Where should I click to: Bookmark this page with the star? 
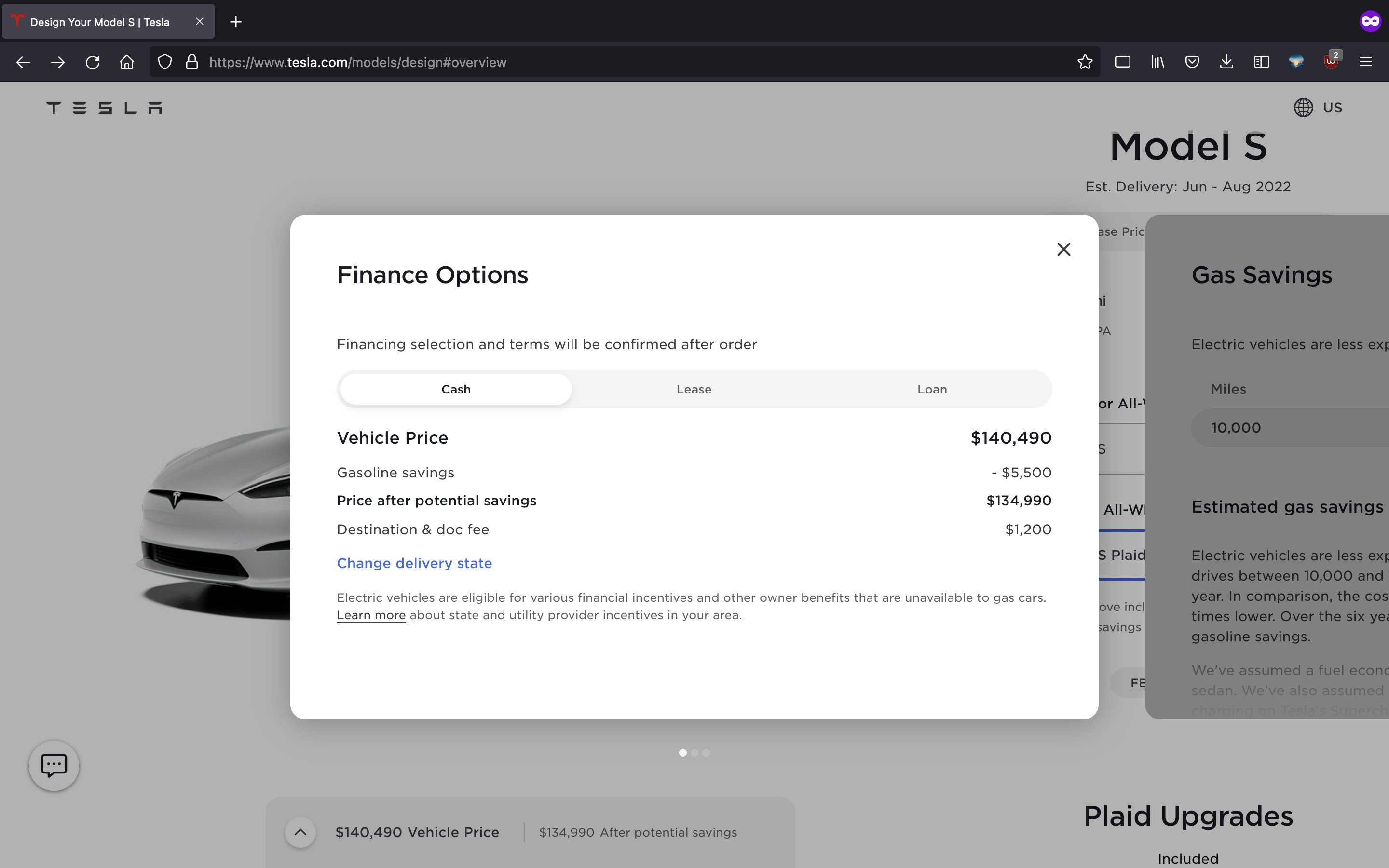tap(1085, 62)
